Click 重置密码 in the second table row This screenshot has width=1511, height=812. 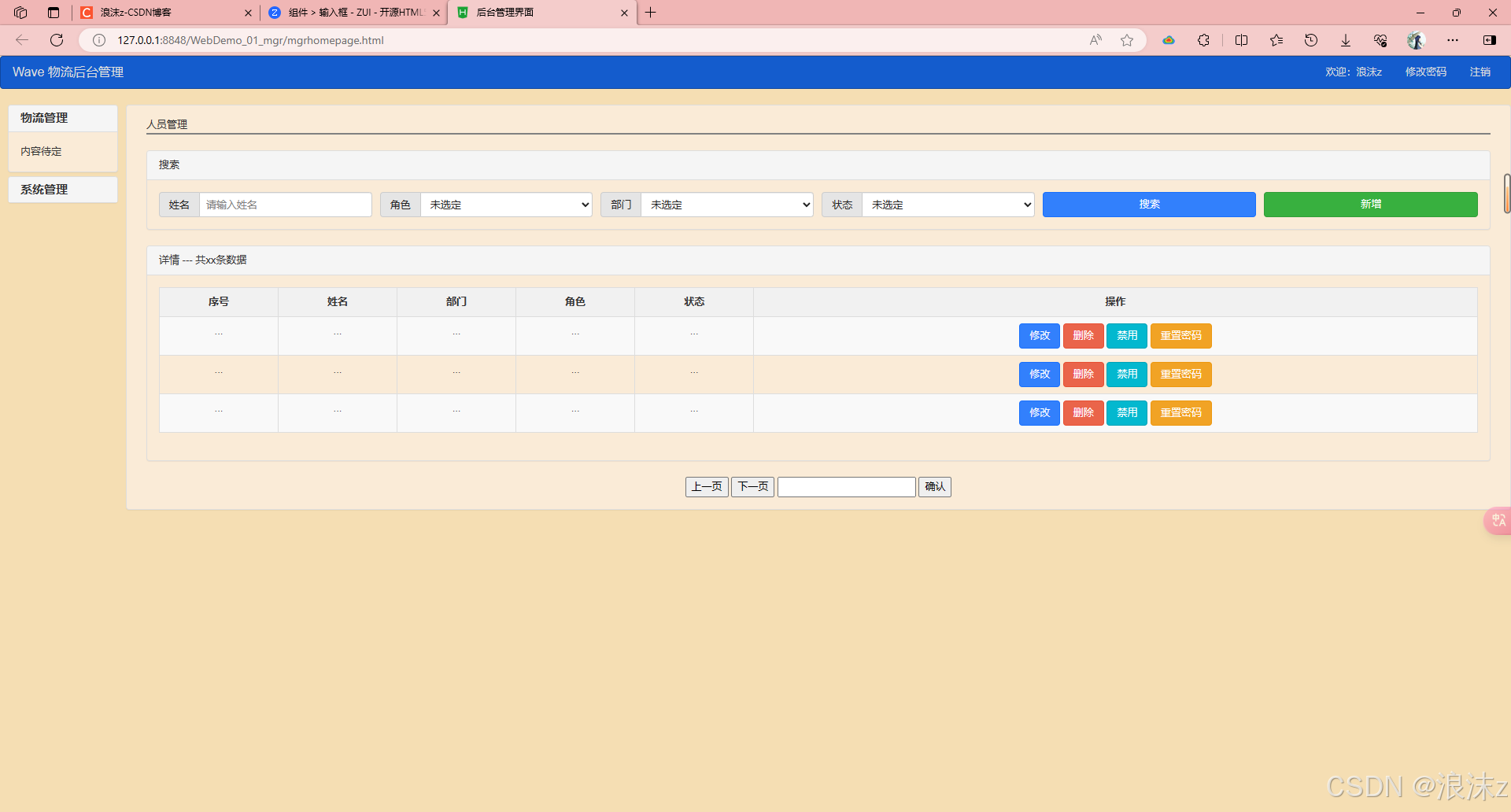(1180, 375)
